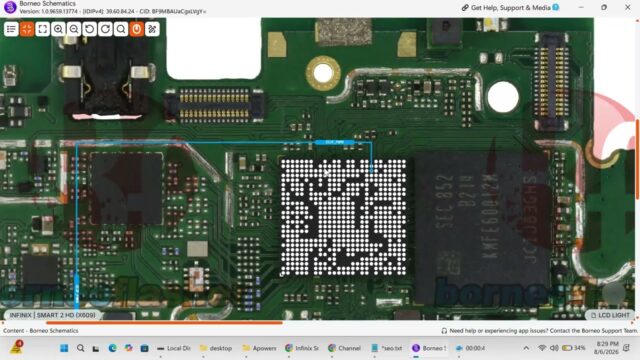Click the fit-to-screen frame icon
The height and width of the screenshot is (360, 640).
(x=42, y=29)
